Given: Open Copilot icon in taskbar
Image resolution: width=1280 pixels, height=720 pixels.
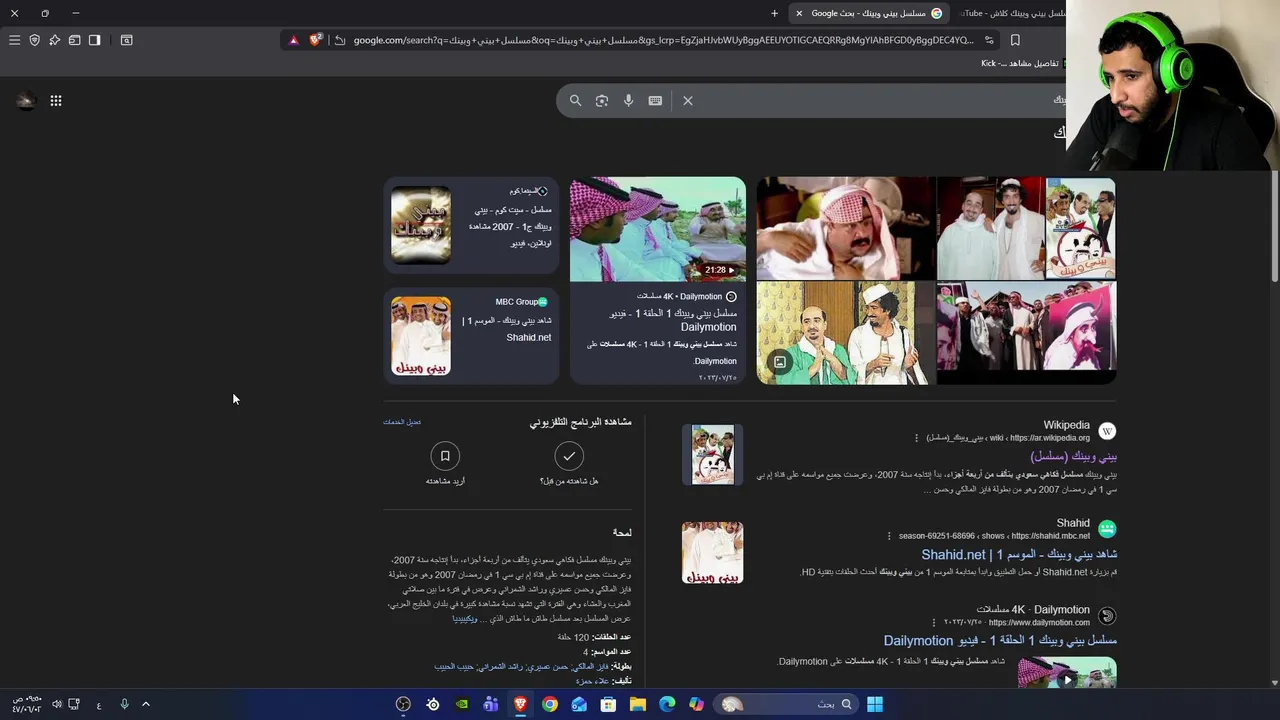Looking at the screenshot, I should point(696,704).
